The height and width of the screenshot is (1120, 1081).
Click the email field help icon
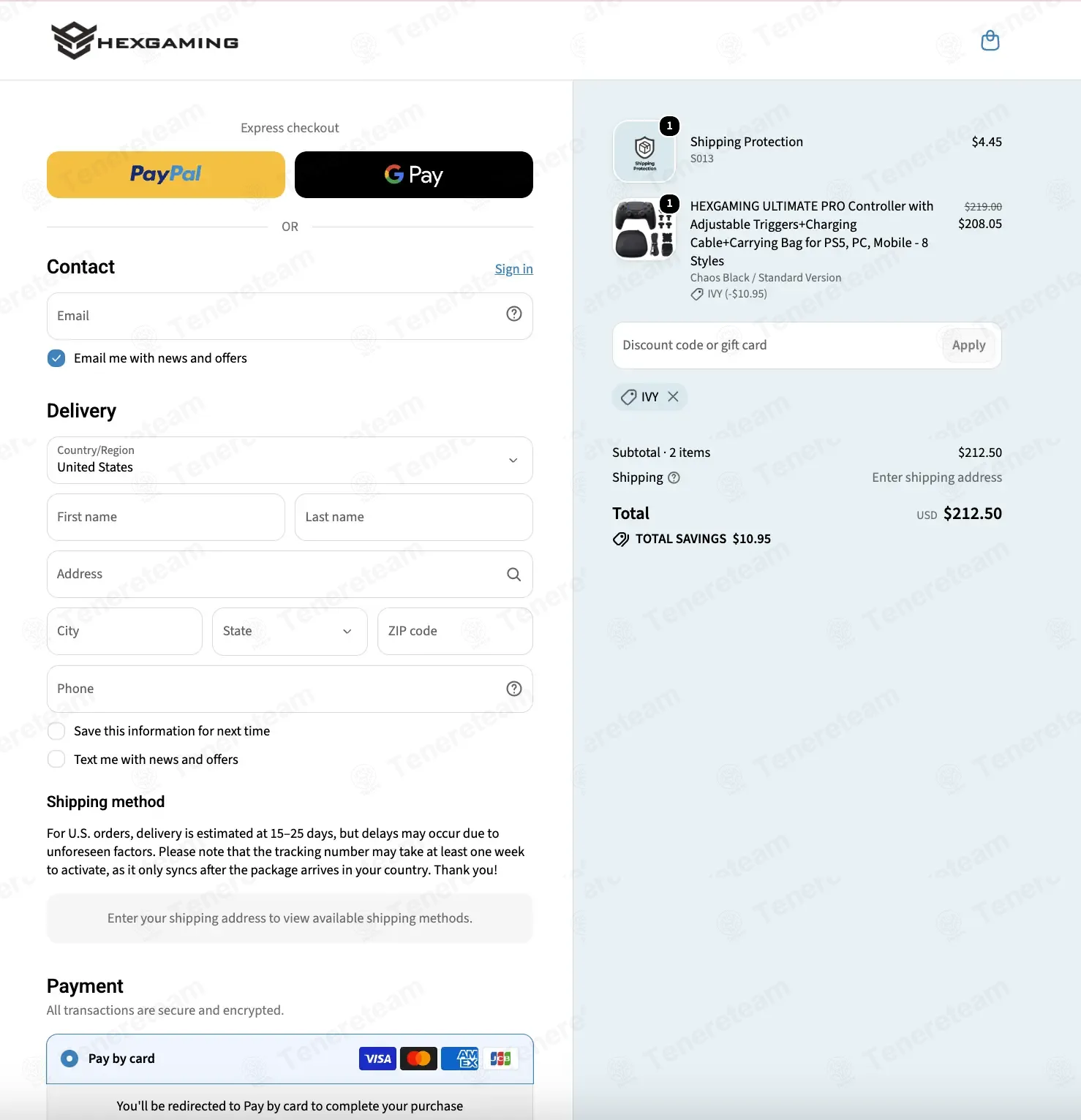pyautogui.click(x=514, y=314)
